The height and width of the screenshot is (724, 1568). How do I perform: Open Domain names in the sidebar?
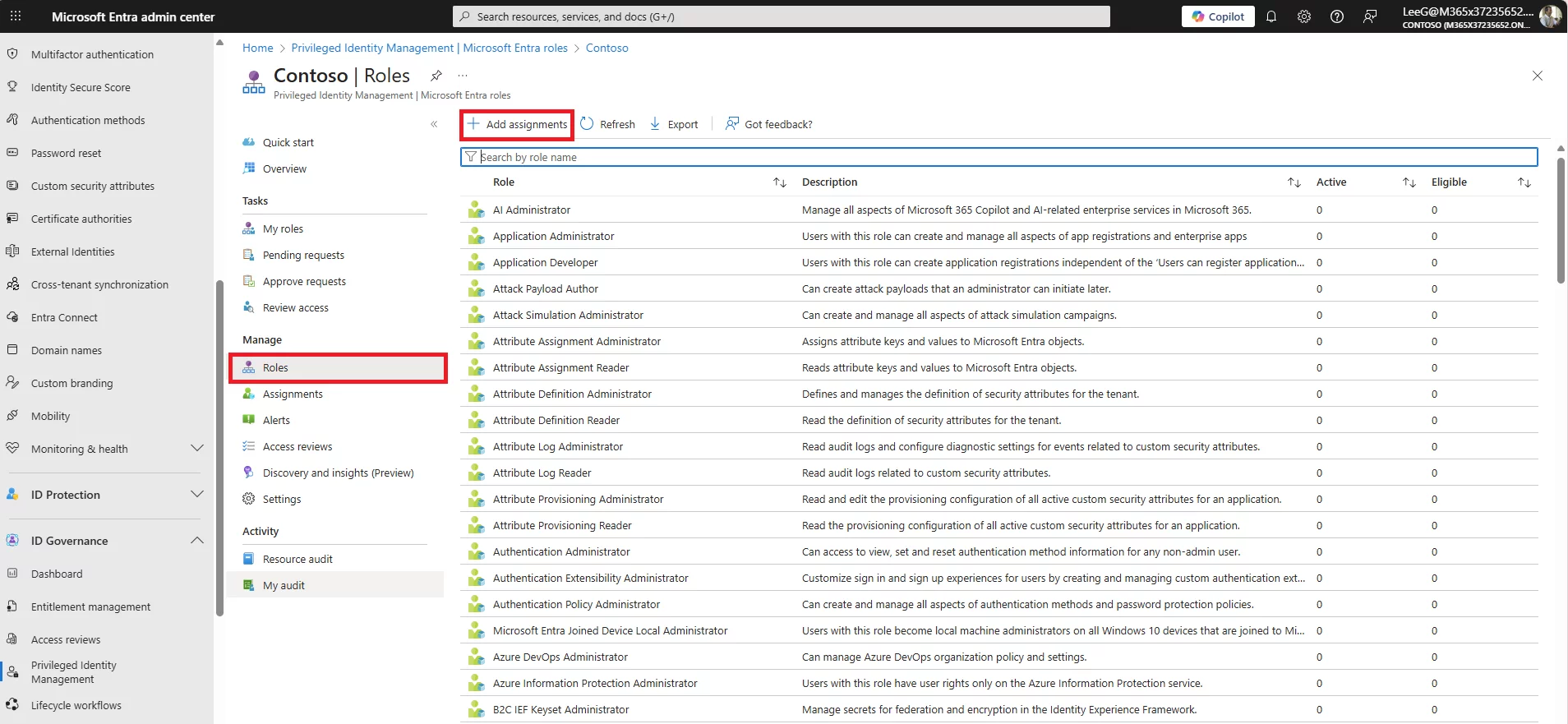[x=67, y=350]
